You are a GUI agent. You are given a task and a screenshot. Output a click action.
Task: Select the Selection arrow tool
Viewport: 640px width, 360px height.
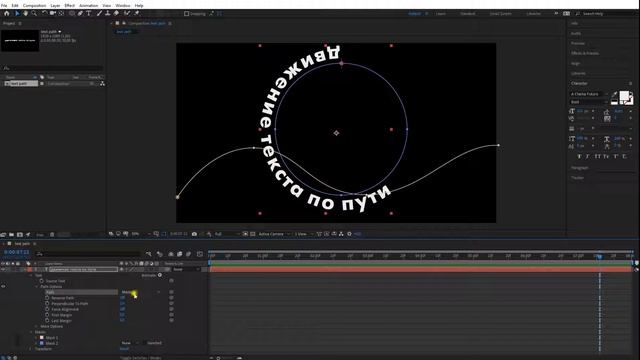tap(17, 13)
